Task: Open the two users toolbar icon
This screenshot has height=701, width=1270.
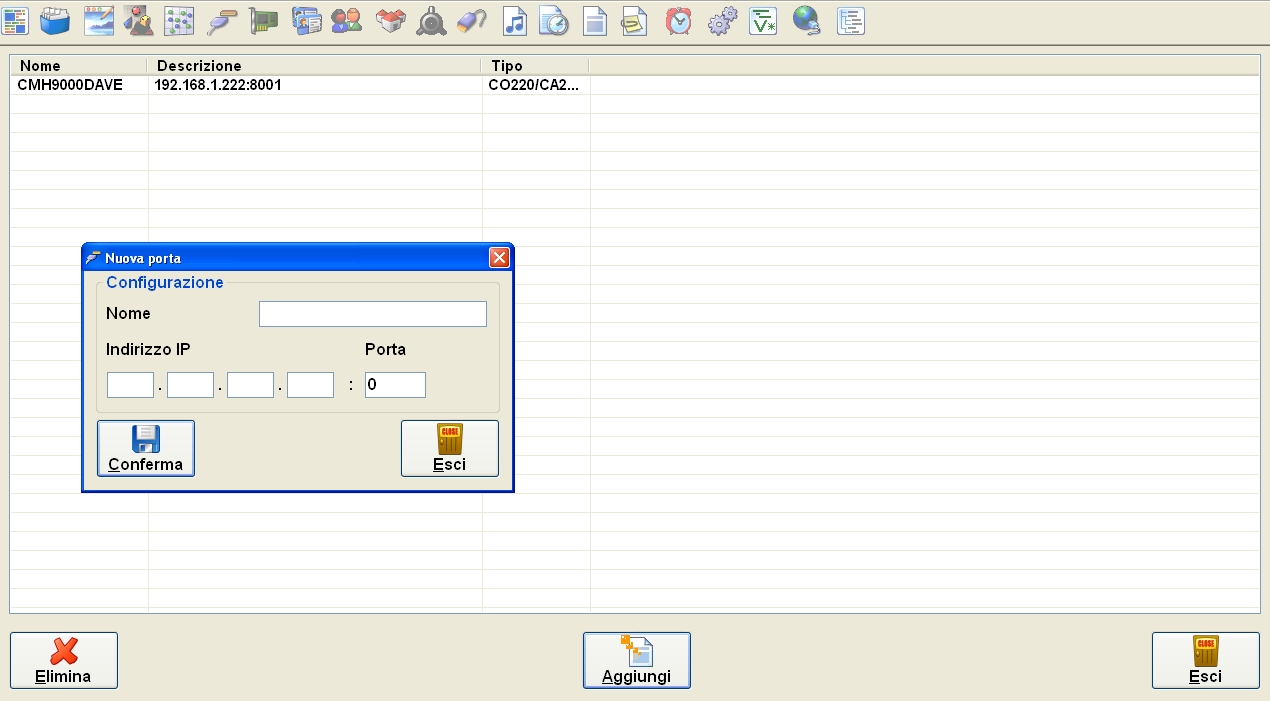Action: pos(346,21)
